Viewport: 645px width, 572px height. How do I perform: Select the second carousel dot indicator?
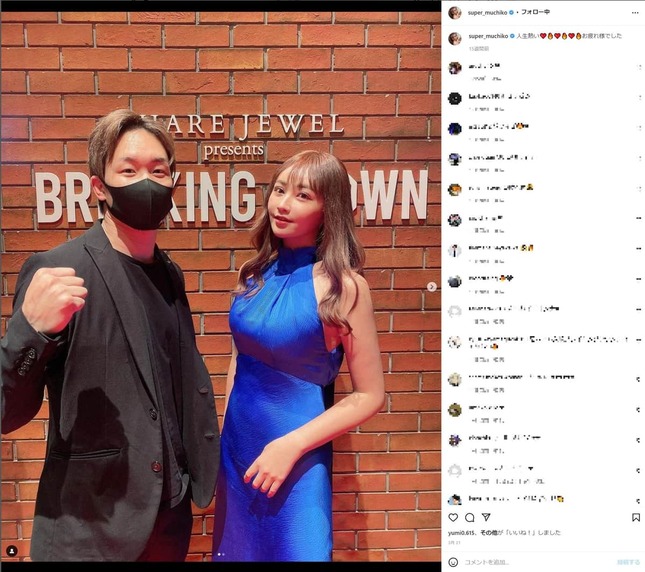(223, 554)
